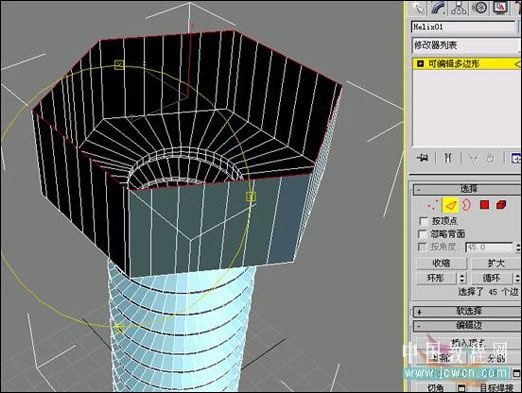Click the spinner beside 循环

(518, 278)
